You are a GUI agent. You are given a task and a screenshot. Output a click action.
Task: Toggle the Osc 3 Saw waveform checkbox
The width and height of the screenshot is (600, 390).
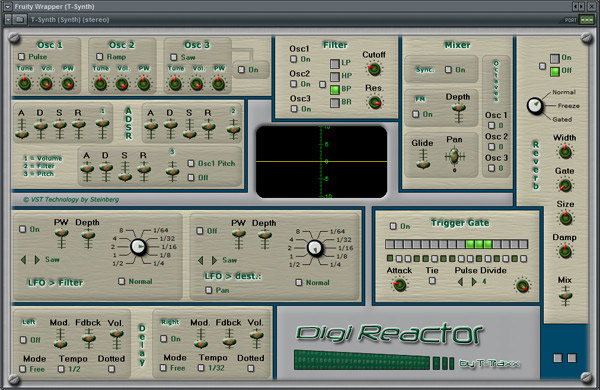(173, 57)
